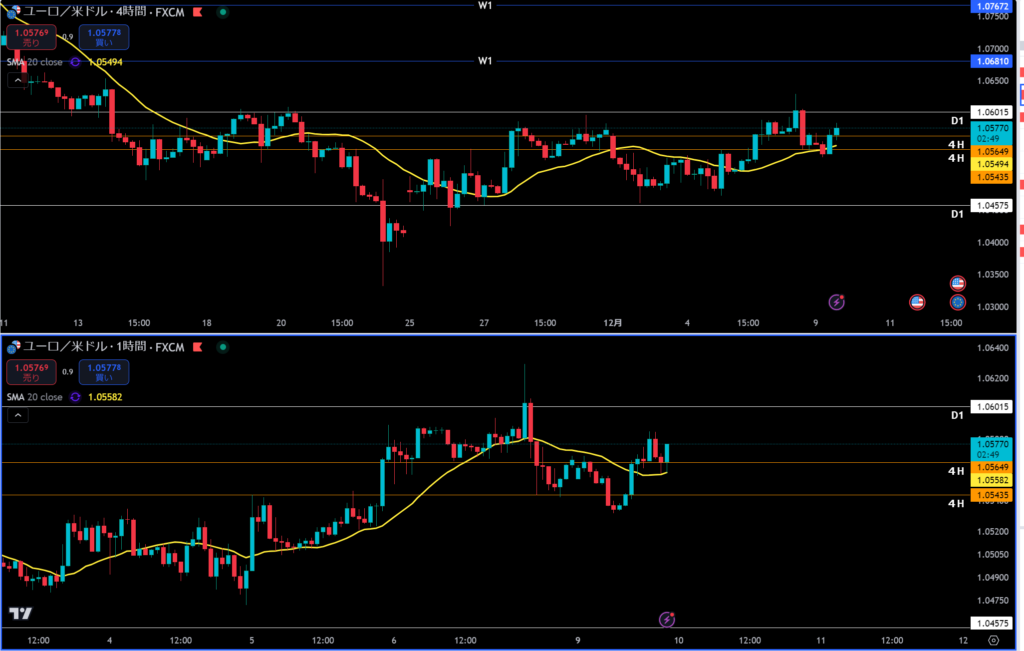Collapse the indicator legend on 4-hour chart
Screen dimensions: 1024x651
[18, 82]
